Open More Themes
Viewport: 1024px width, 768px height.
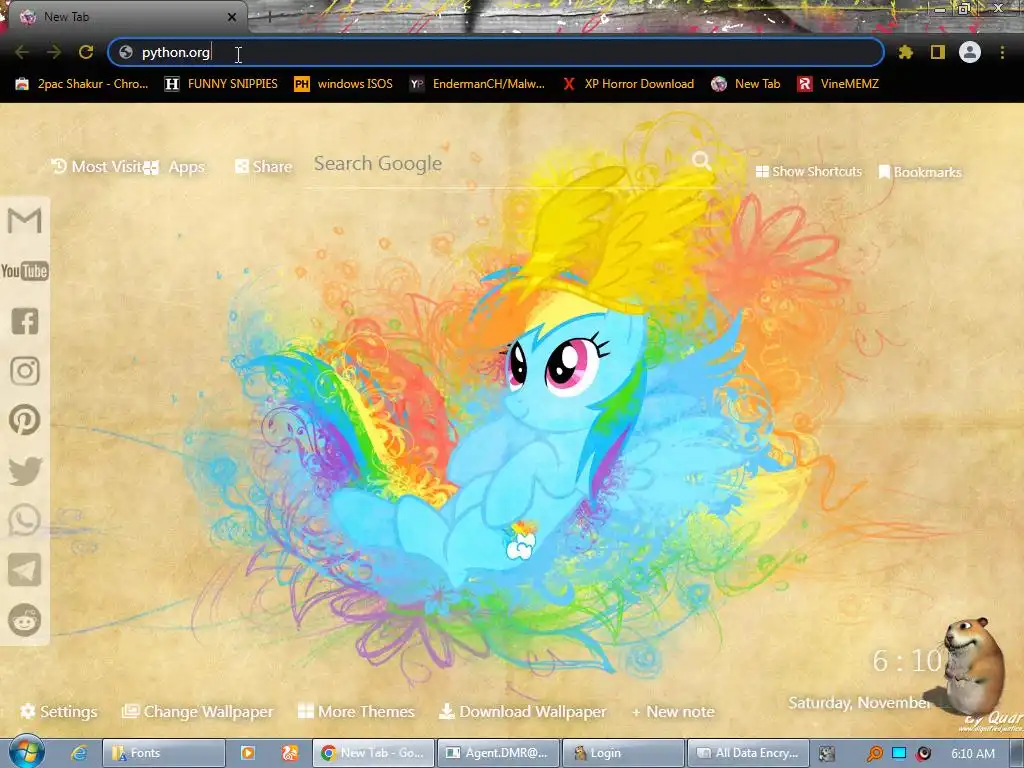[356, 711]
